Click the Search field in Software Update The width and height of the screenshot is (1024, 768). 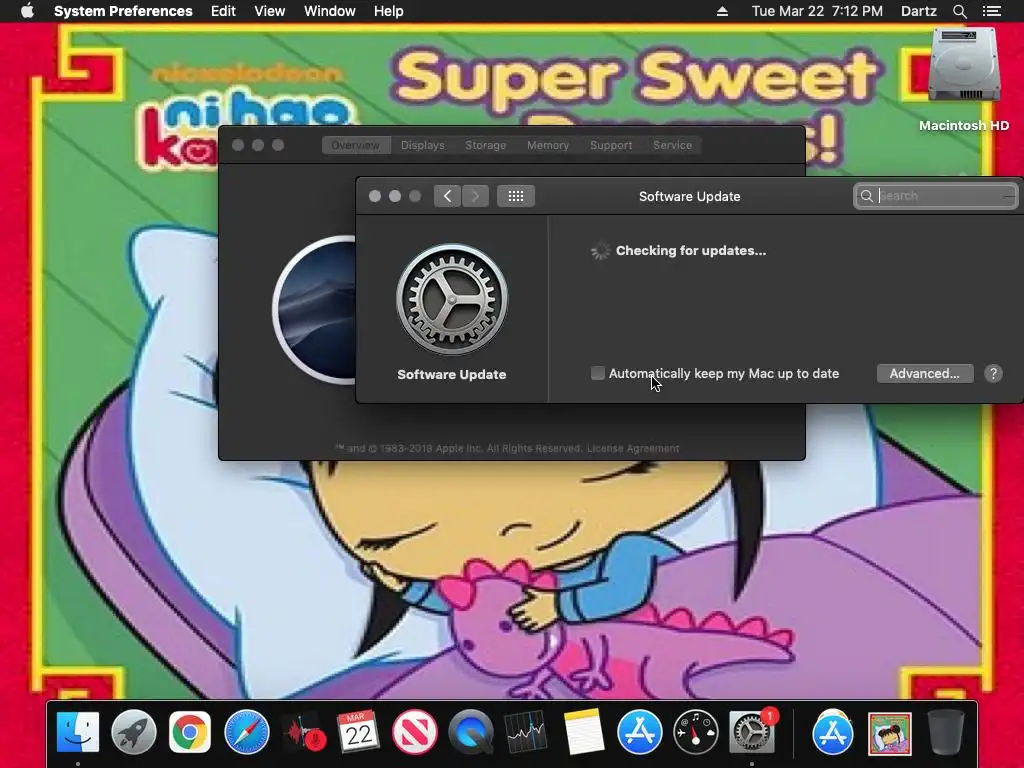[935, 196]
